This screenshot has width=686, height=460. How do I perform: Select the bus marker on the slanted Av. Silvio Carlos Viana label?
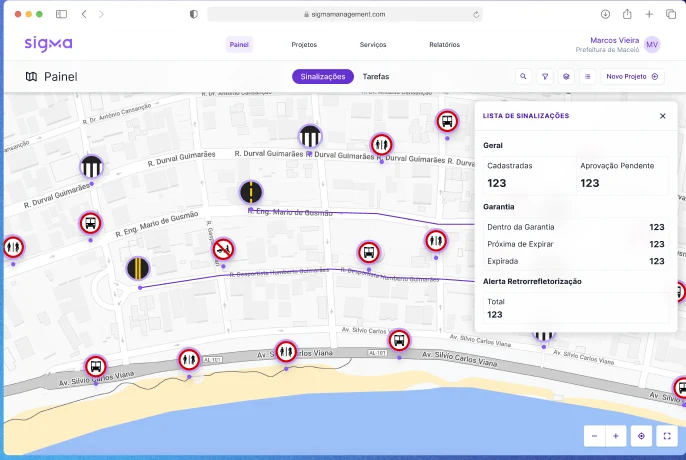click(96, 366)
